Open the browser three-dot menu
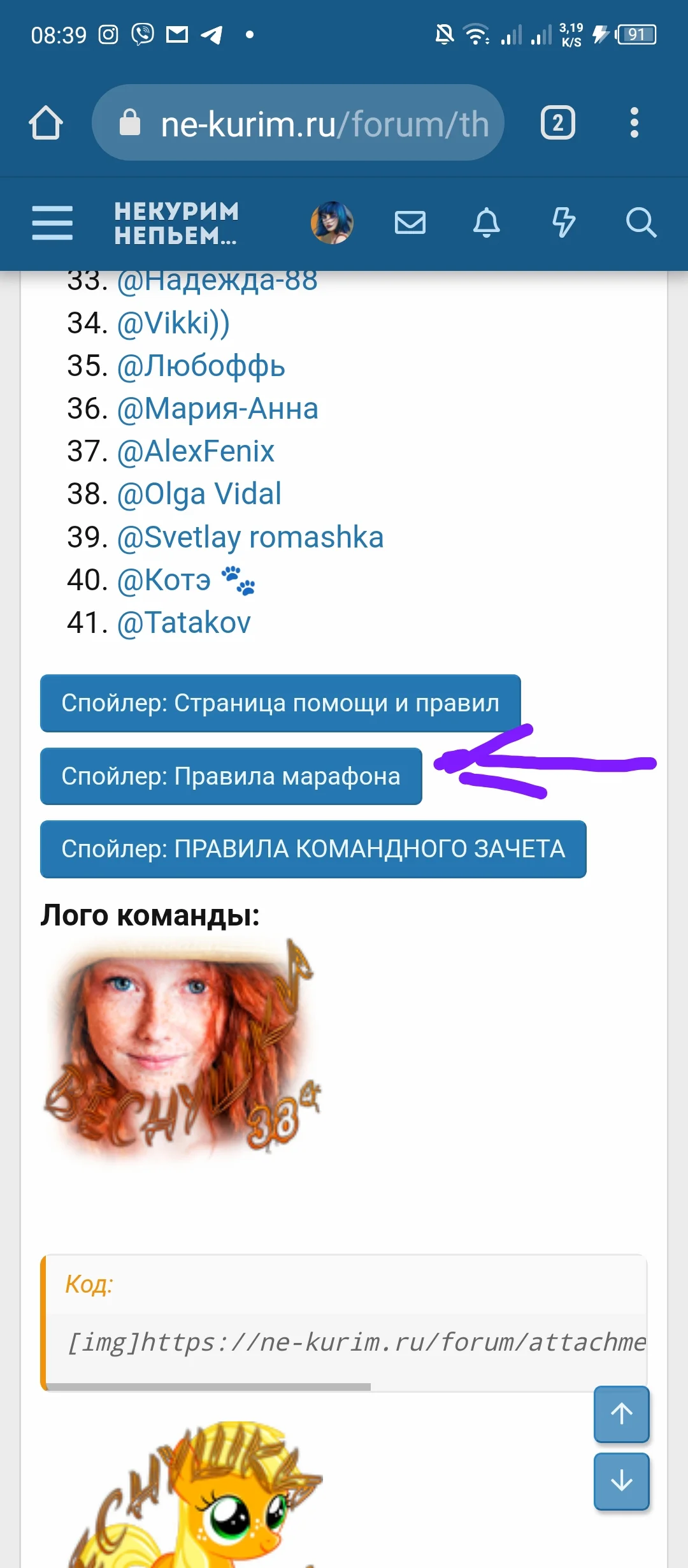Image resolution: width=688 pixels, height=1568 pixels. pos(634,122)
